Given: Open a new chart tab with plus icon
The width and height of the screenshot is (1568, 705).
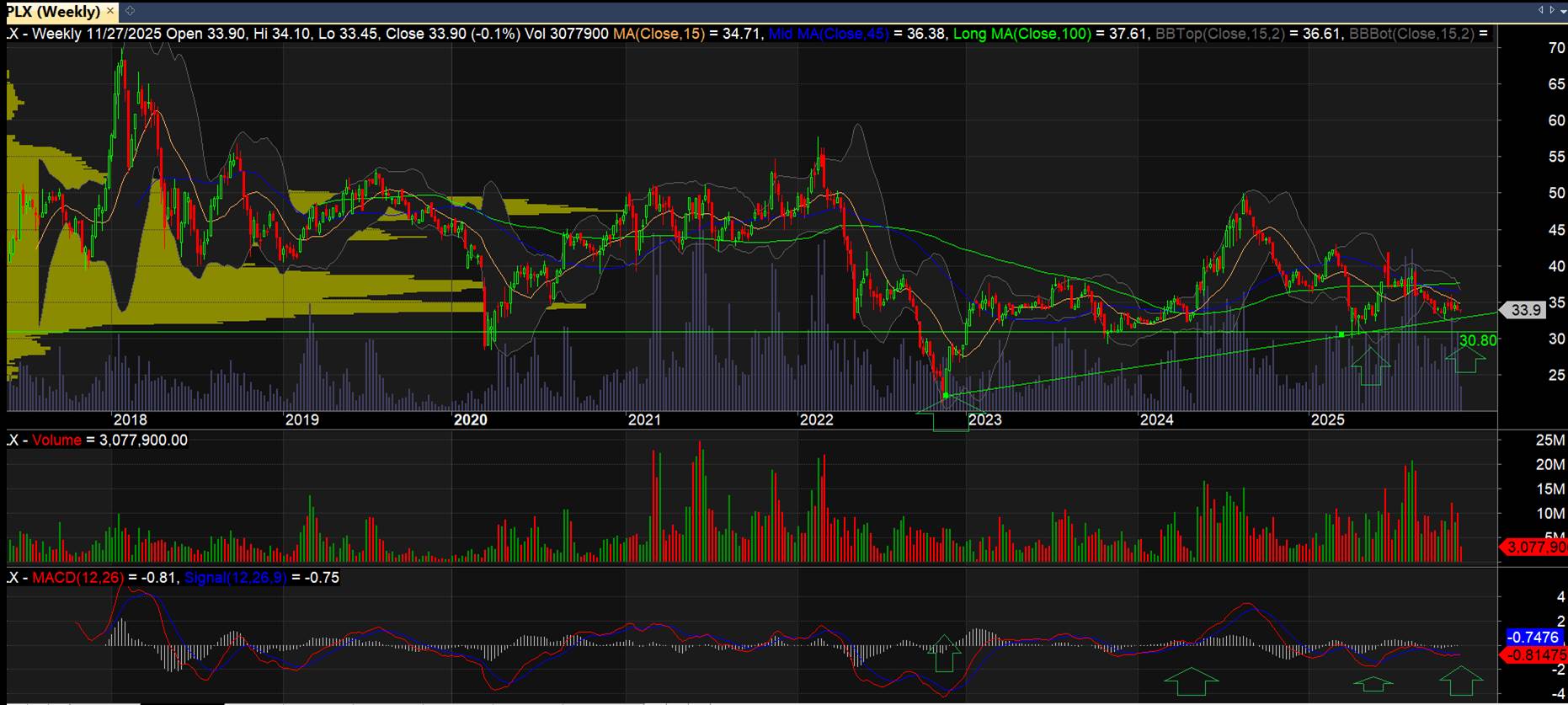Looking at the screenshot, I should [130, 12].
